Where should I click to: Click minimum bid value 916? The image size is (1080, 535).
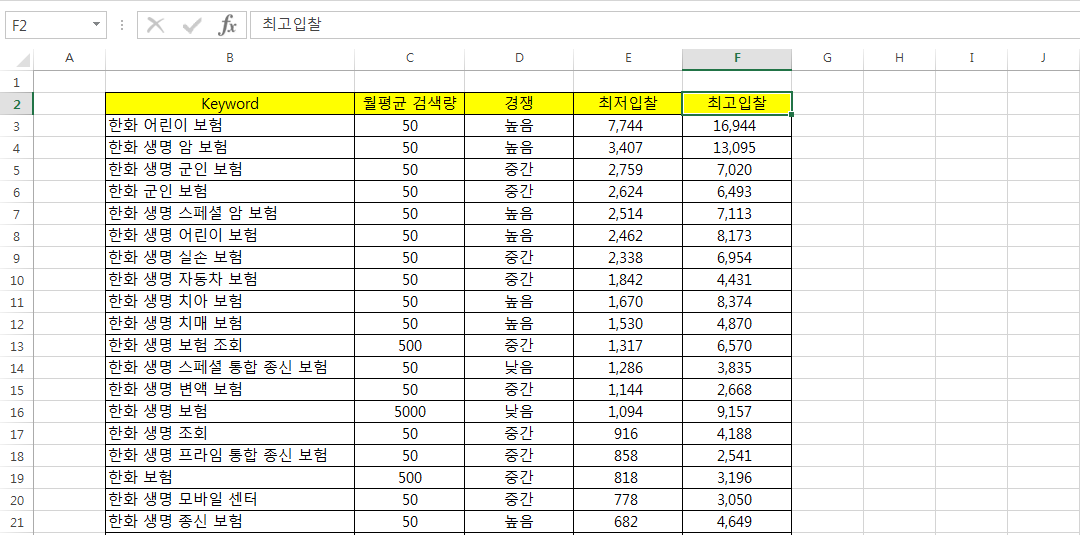pos(628,434)
